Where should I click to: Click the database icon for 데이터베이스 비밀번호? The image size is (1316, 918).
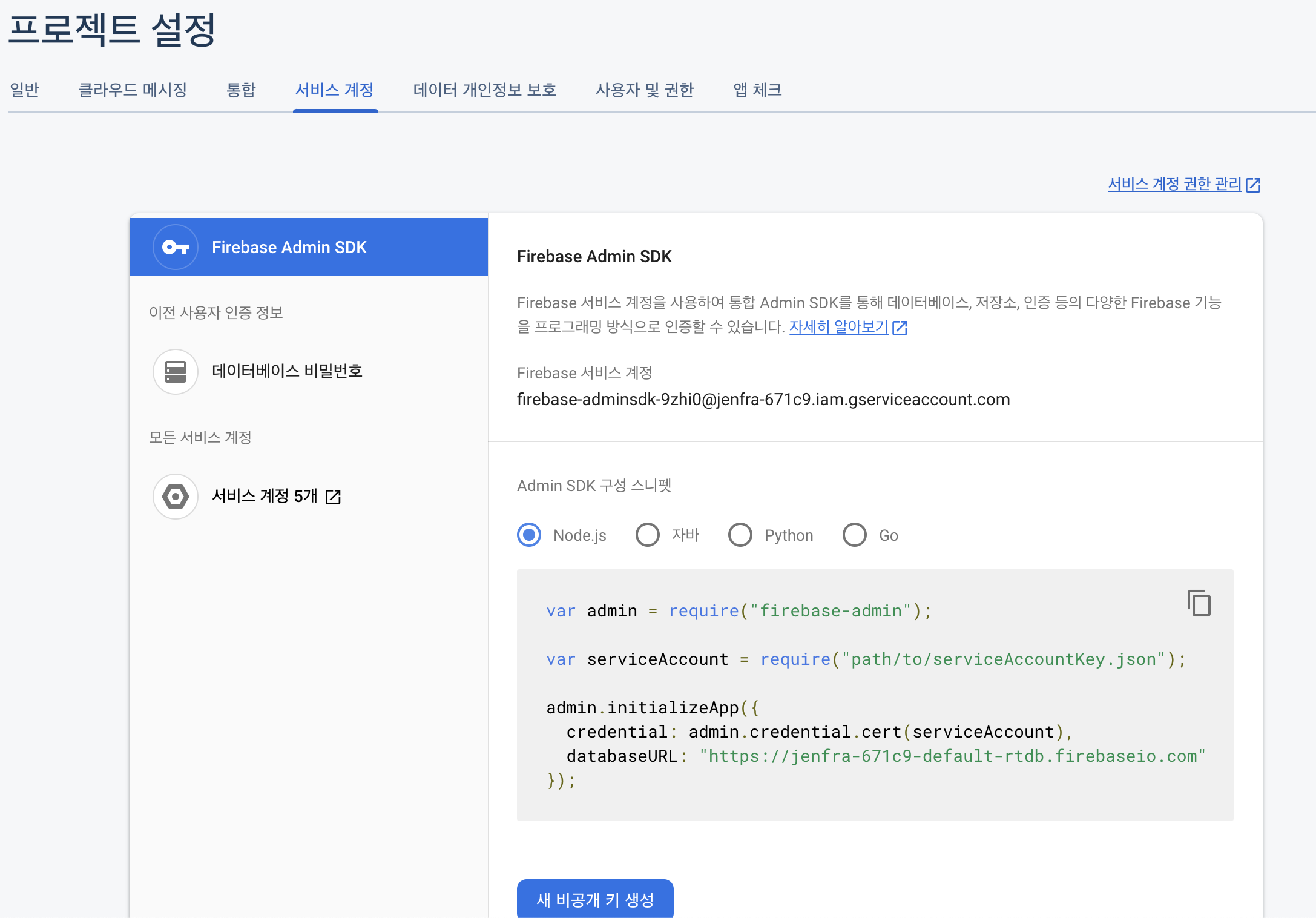176,371
